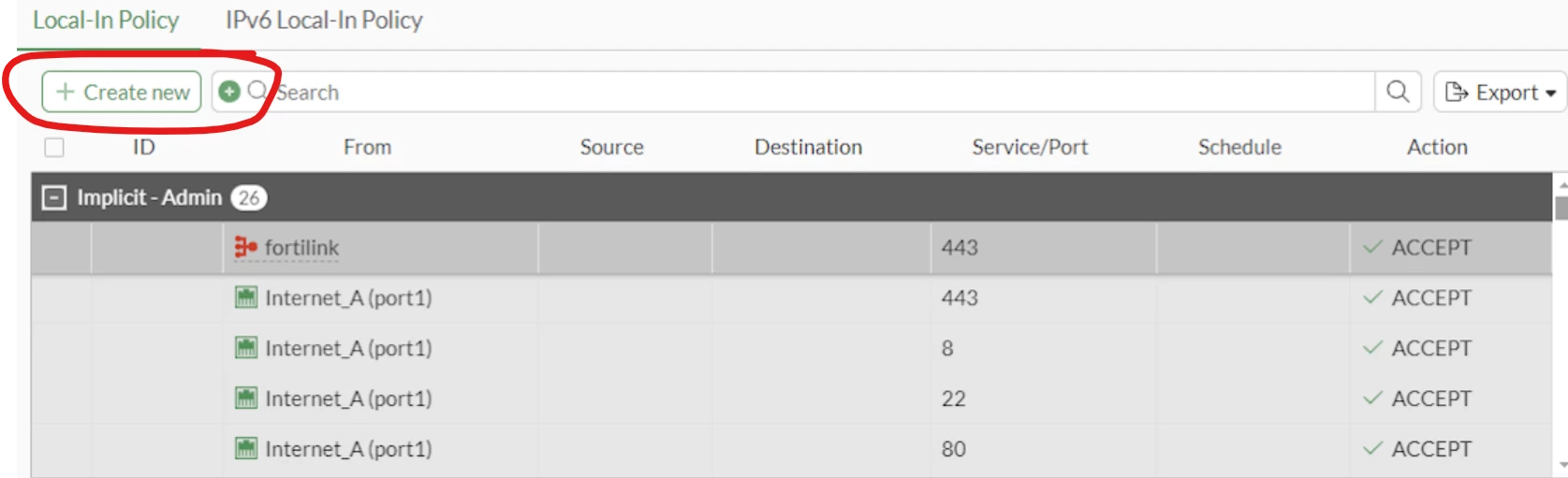Open the Export dropdown arrow
Screen dimensions: 1568x478
[x=1550, y=93]
